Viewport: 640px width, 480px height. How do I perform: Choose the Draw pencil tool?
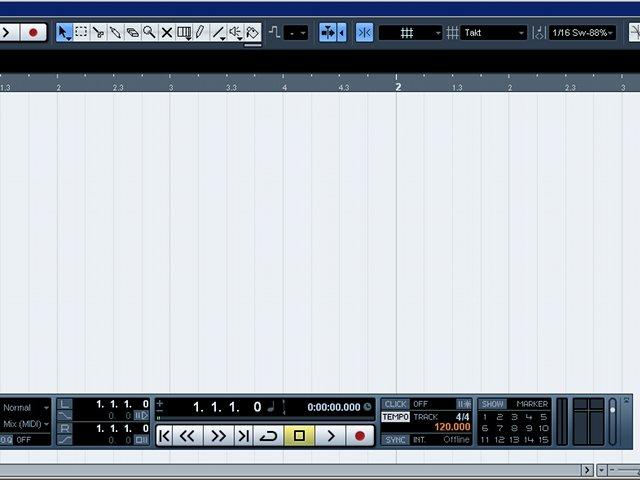click(x=200, y=32)
